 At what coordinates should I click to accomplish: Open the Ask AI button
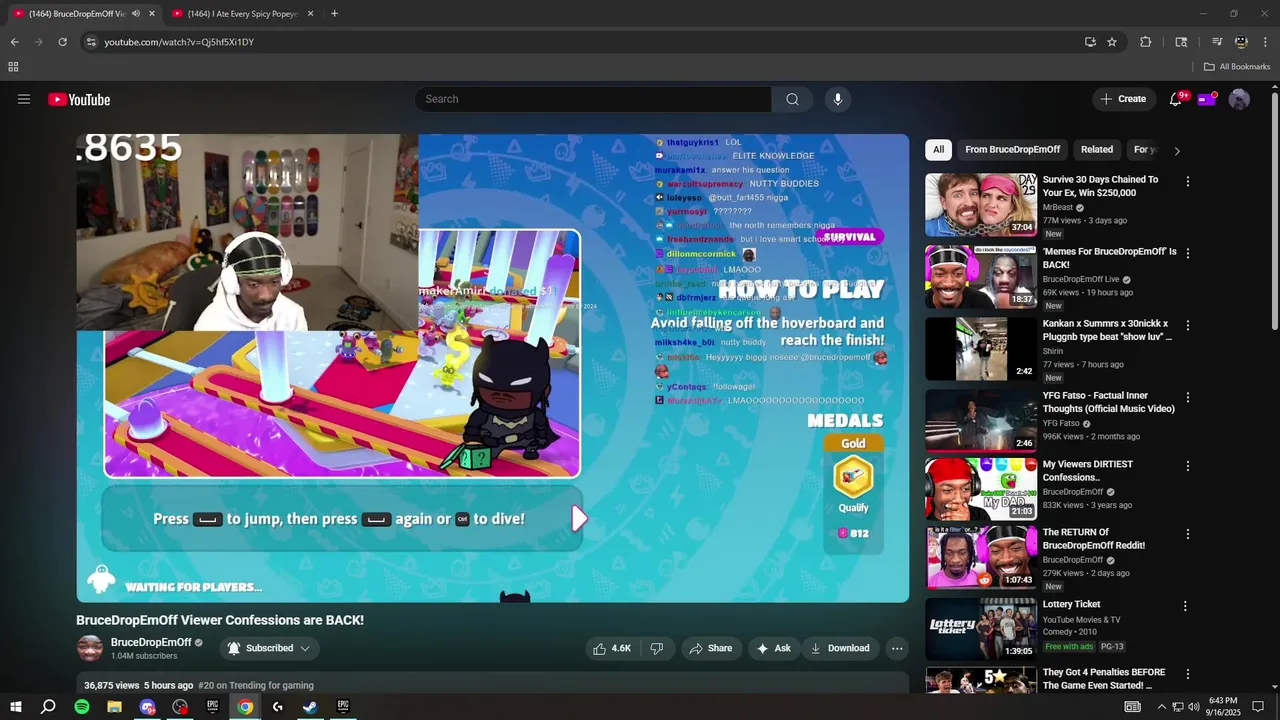773,648
